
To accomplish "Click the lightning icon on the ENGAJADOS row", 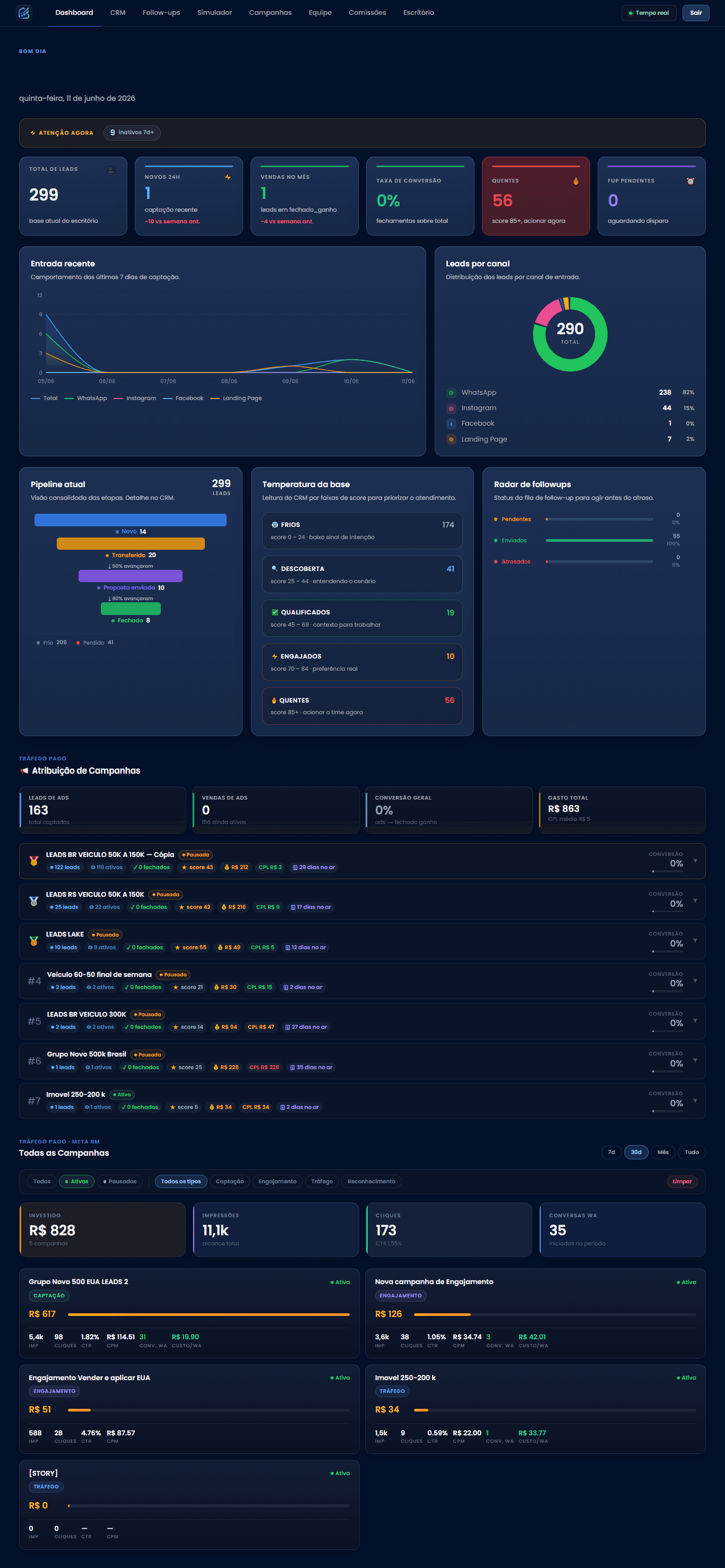I will click(x=274, y=656).
